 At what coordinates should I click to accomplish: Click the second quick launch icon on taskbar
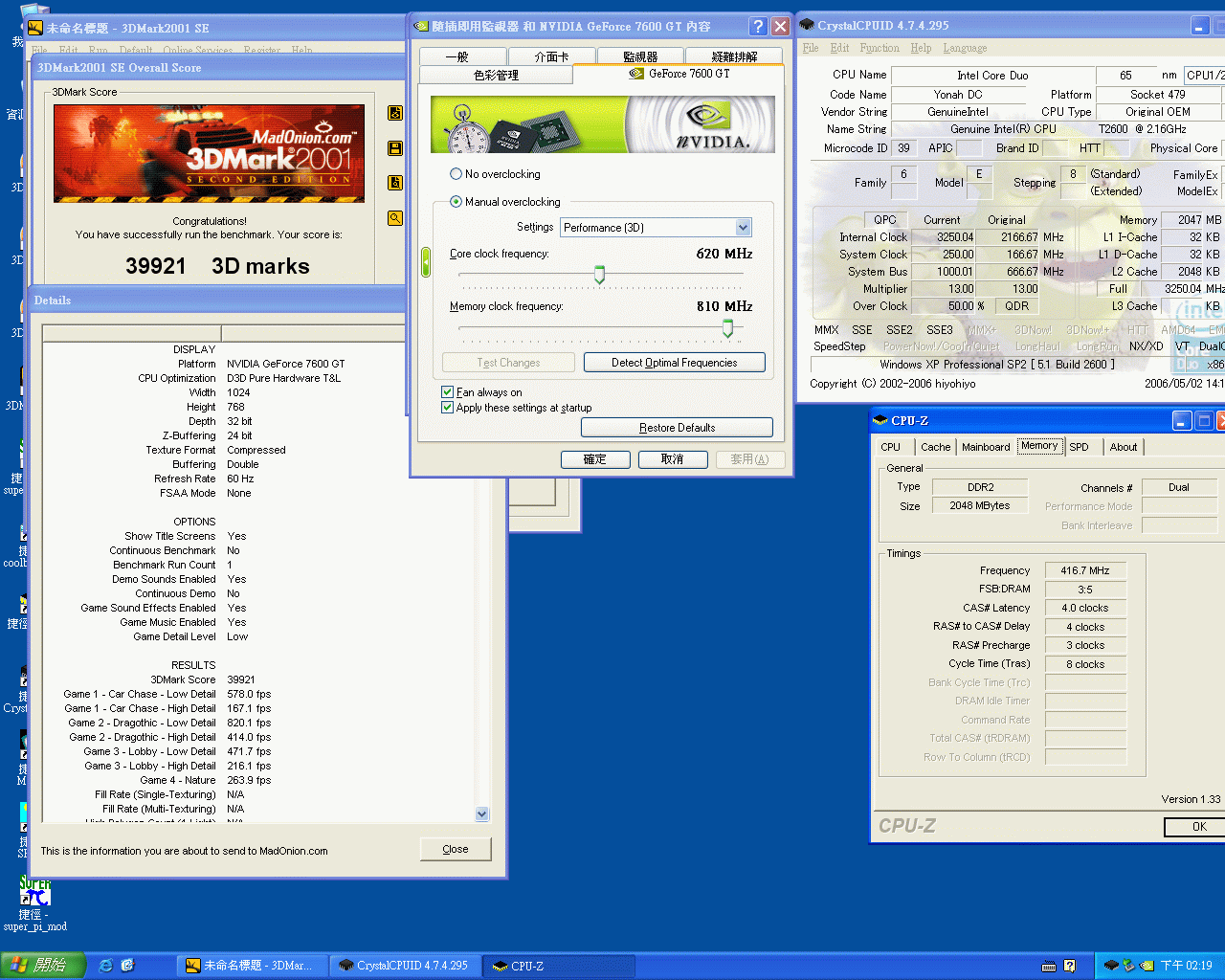coord(127,966)
